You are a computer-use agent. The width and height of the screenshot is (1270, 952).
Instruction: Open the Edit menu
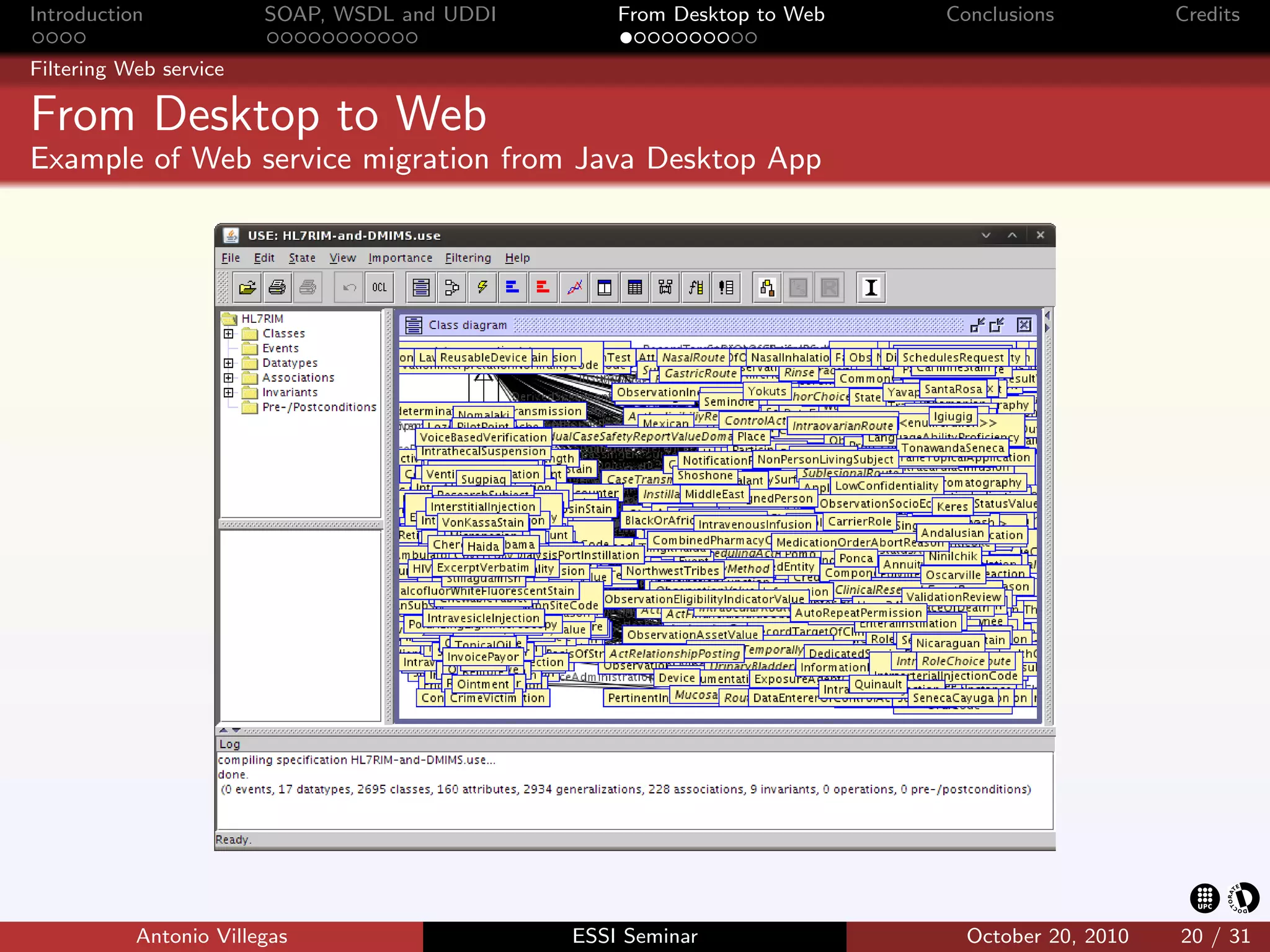264,258
